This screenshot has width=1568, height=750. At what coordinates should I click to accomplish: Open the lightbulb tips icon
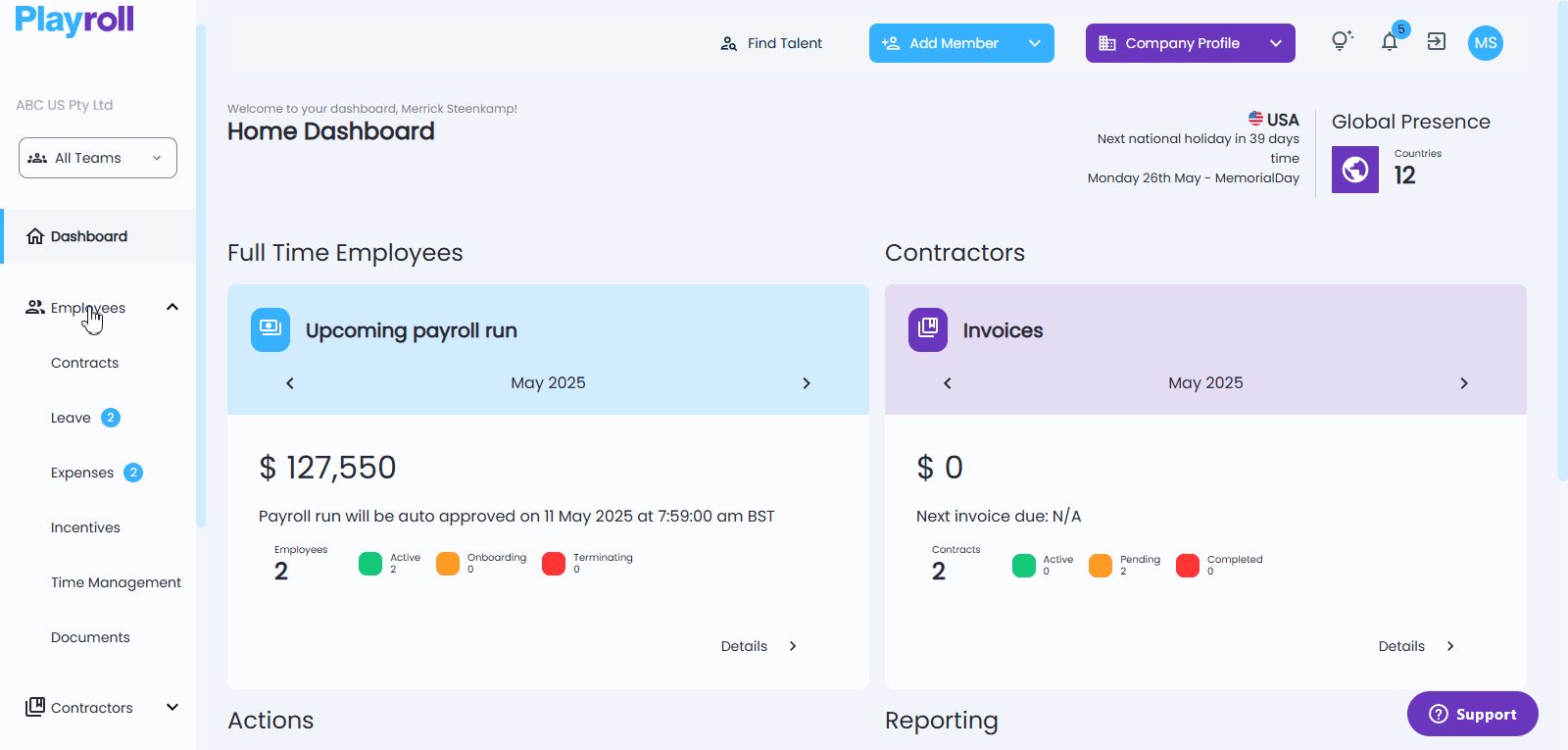click(x=1342, y=41)
